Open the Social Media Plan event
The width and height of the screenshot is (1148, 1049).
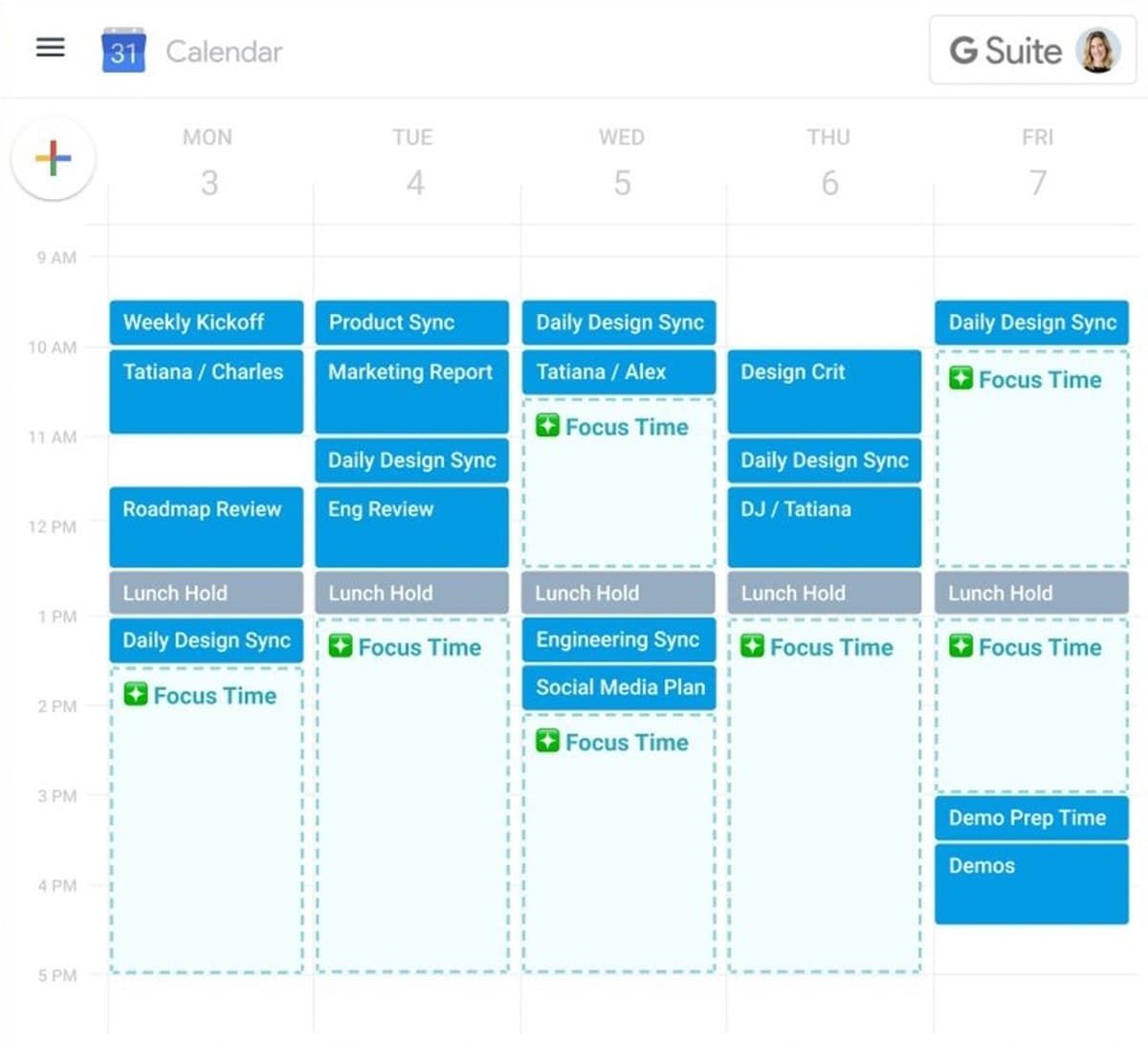click(x=619, y=687)
